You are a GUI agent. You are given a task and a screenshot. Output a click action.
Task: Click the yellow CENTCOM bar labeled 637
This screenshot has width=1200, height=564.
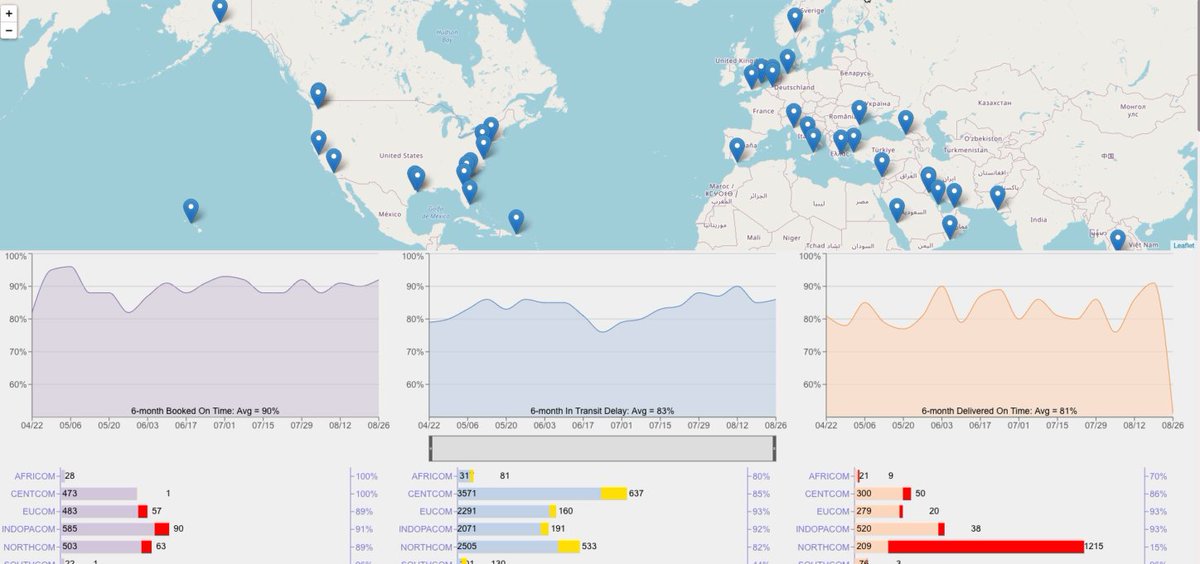(x=614, y=493)
